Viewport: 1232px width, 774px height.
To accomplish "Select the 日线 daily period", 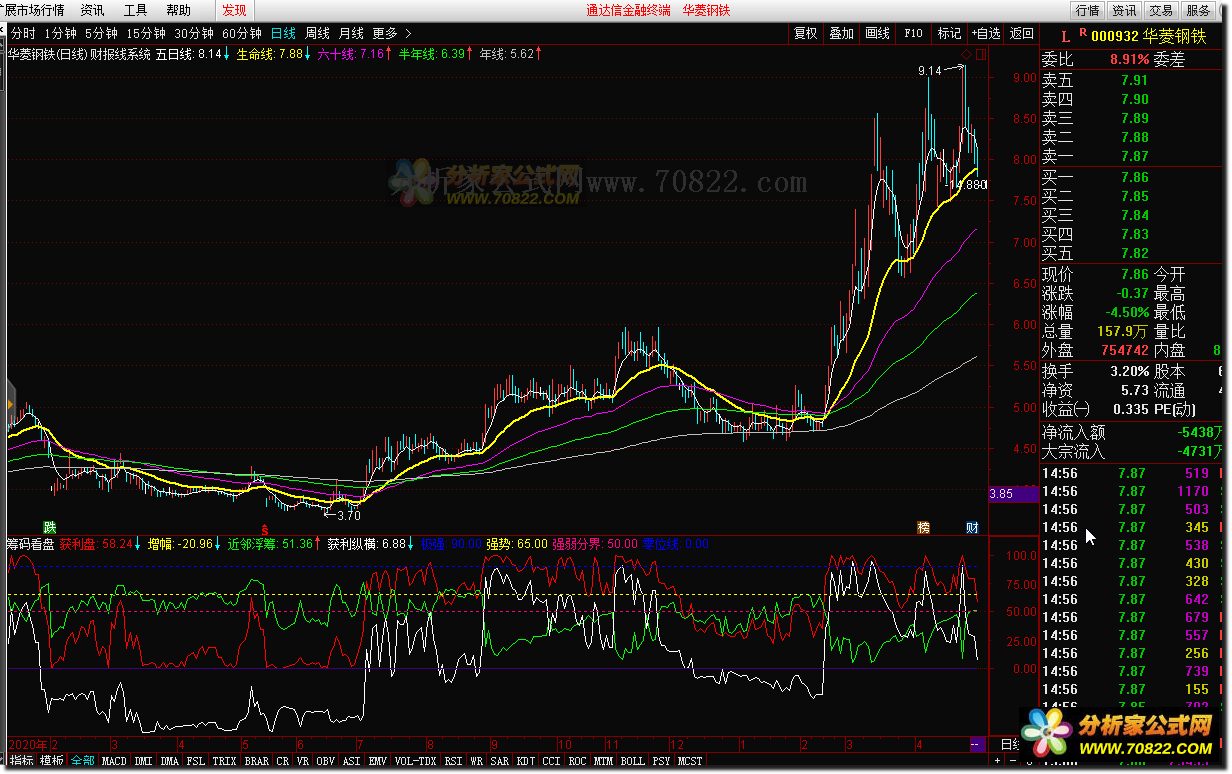I will click(283, 33).
